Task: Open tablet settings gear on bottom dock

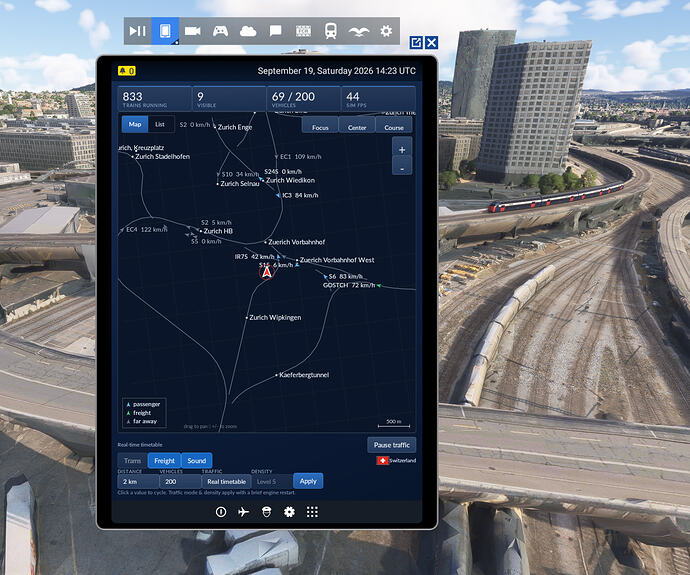Action: [289, 512]
